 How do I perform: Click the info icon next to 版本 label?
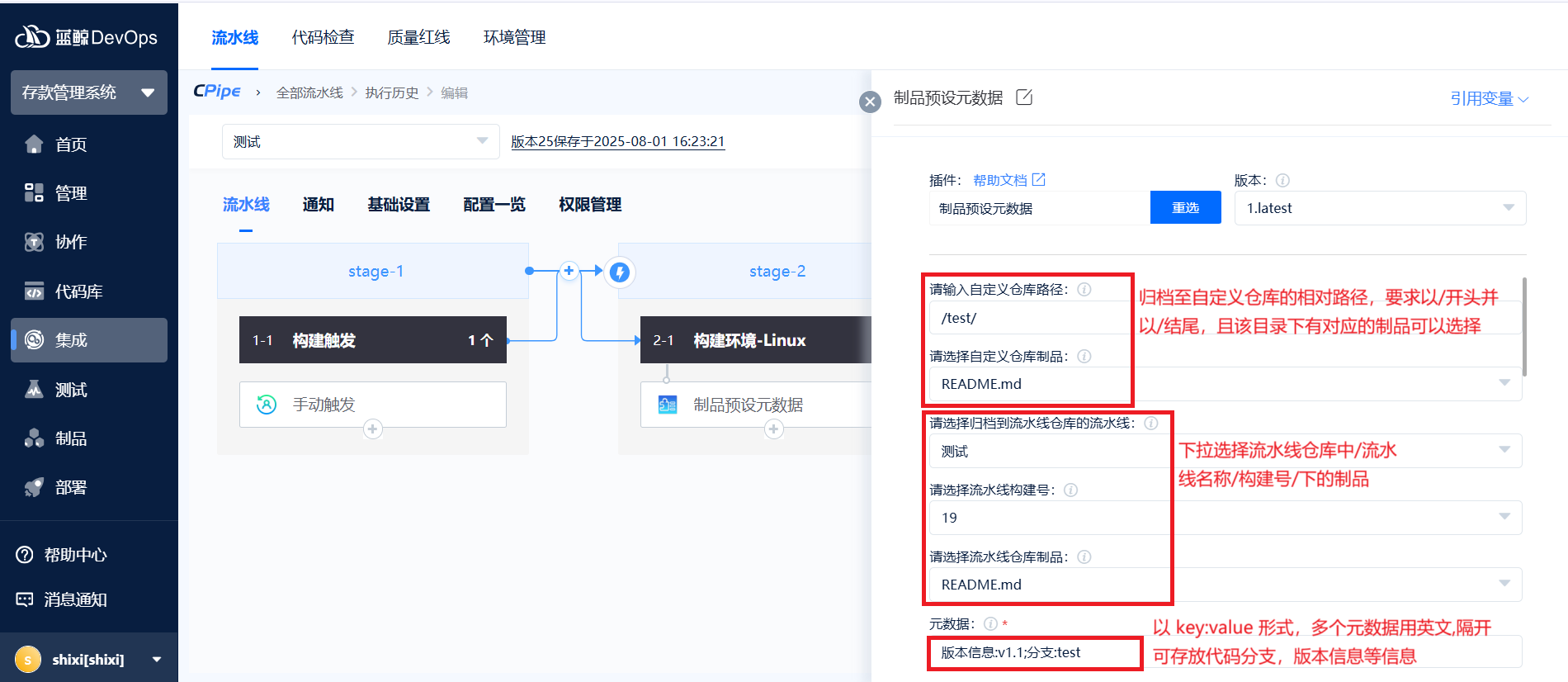coord(1282,181)
